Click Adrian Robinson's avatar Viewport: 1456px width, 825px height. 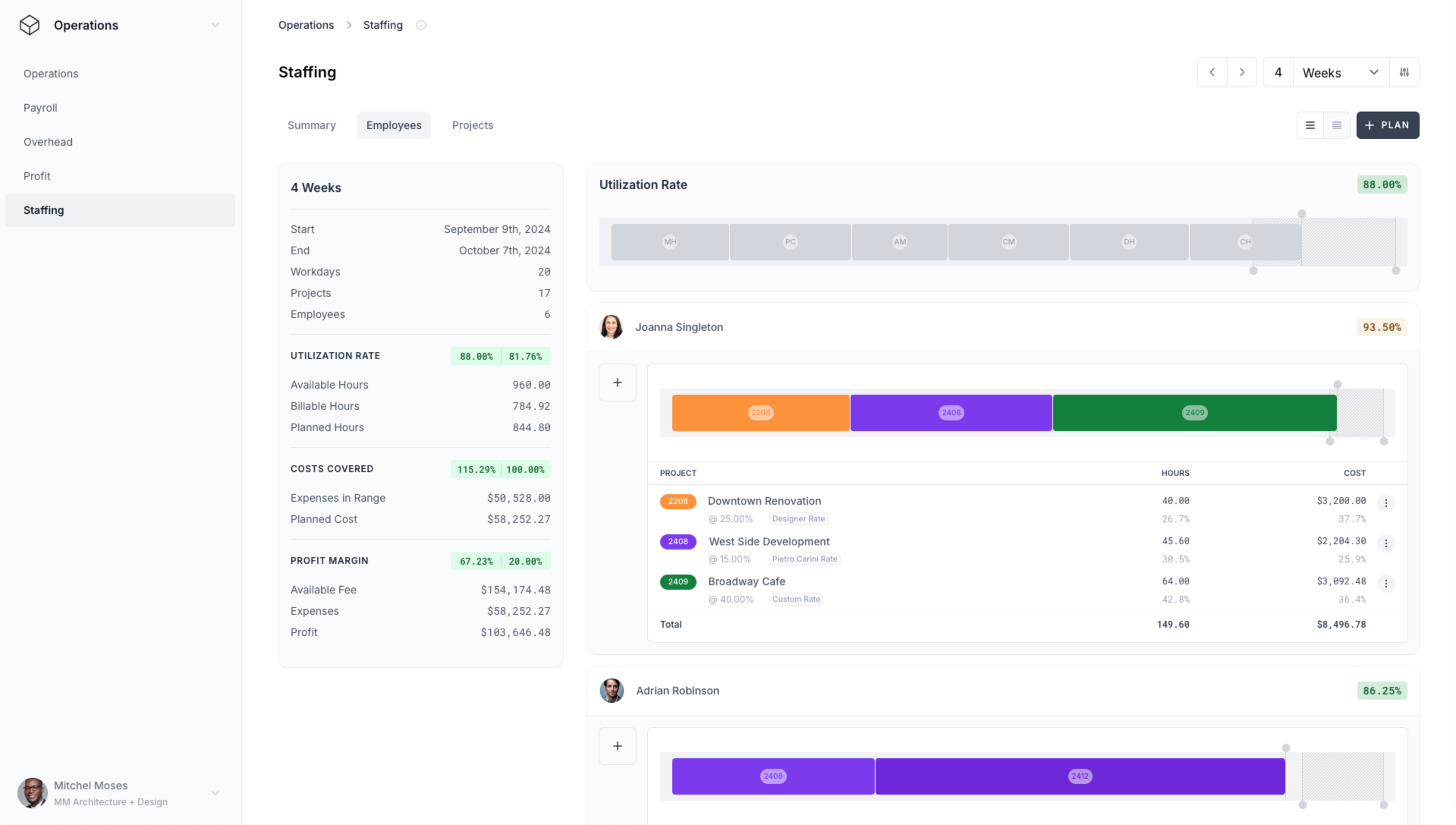[612, 691]
